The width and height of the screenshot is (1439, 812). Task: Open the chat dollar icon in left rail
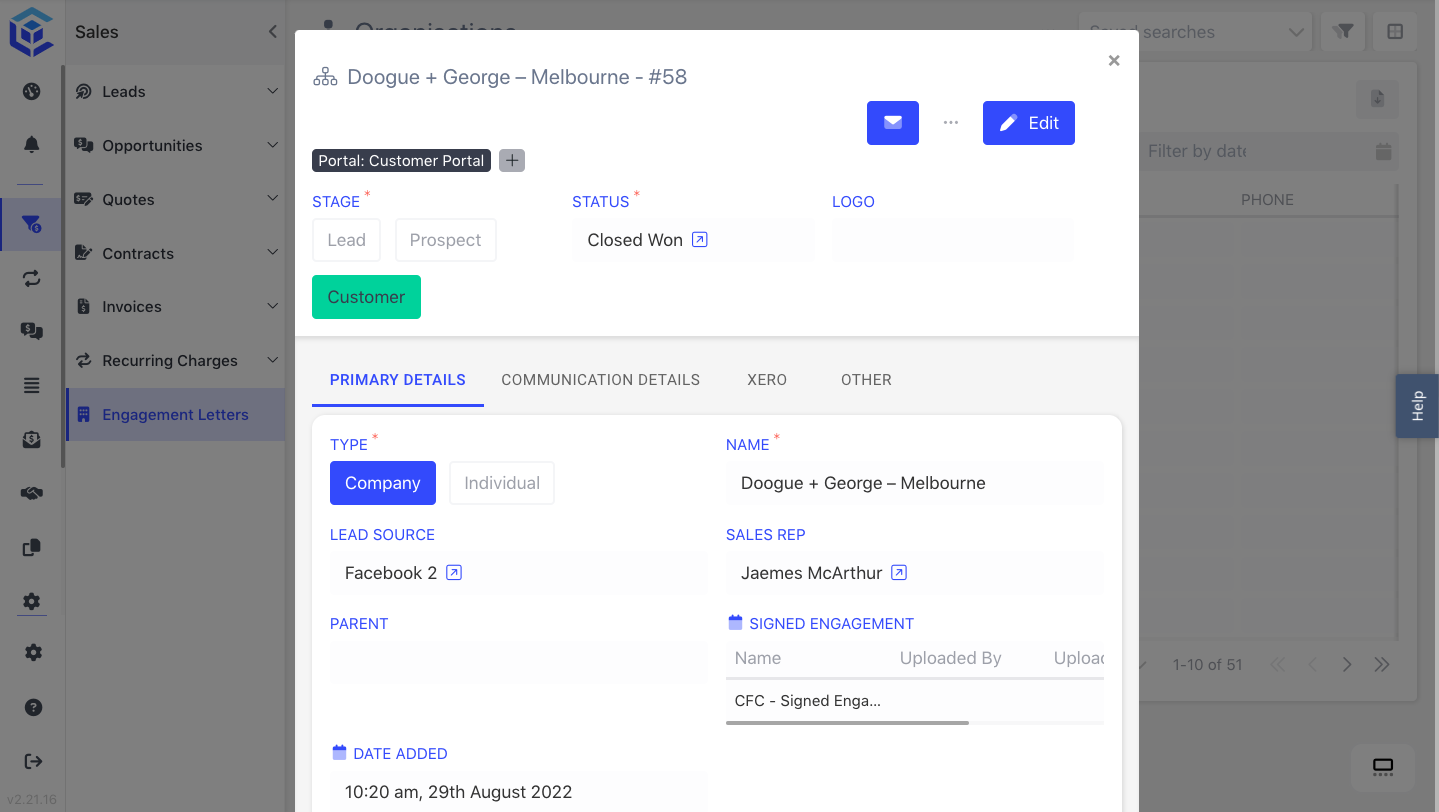pyautogui.click(x=32, y=331)
